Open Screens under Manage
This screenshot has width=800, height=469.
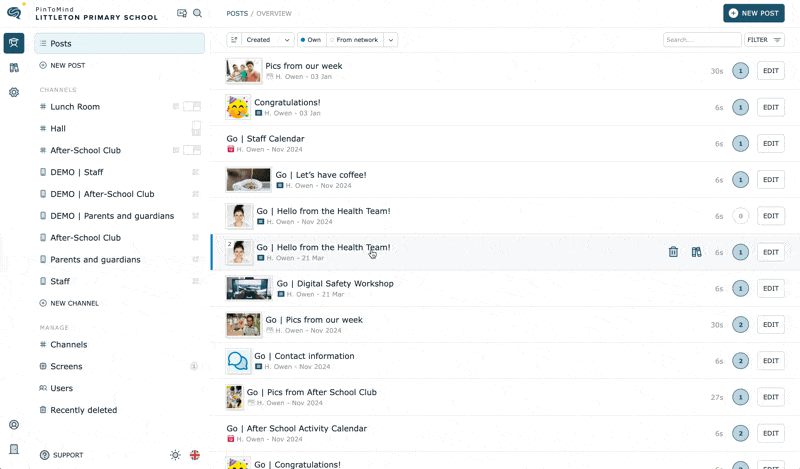[x=66, y=366]
